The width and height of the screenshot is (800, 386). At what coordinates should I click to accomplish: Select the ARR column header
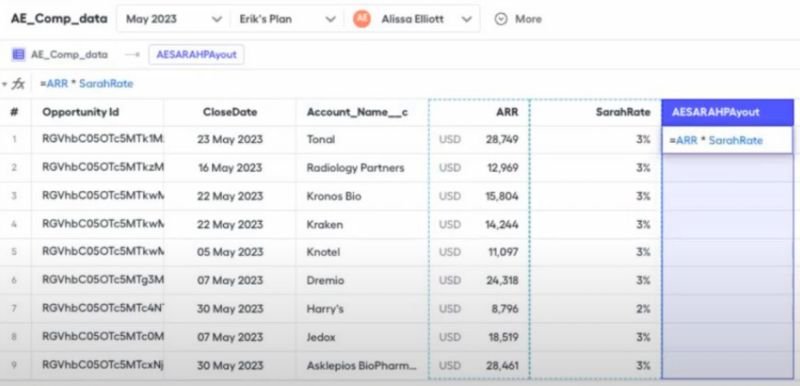click(479, 112)
